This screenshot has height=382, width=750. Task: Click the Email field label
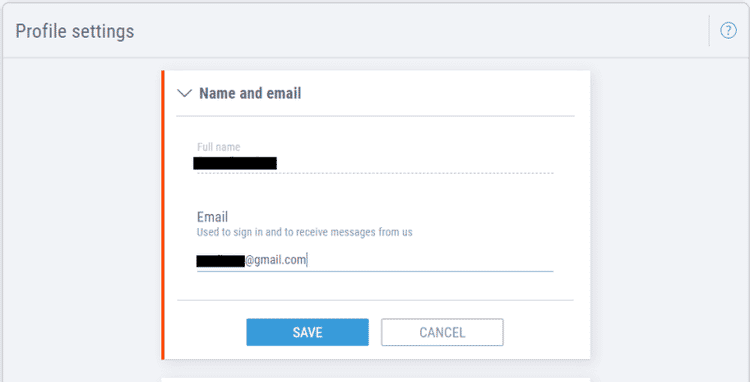(212, 217)
